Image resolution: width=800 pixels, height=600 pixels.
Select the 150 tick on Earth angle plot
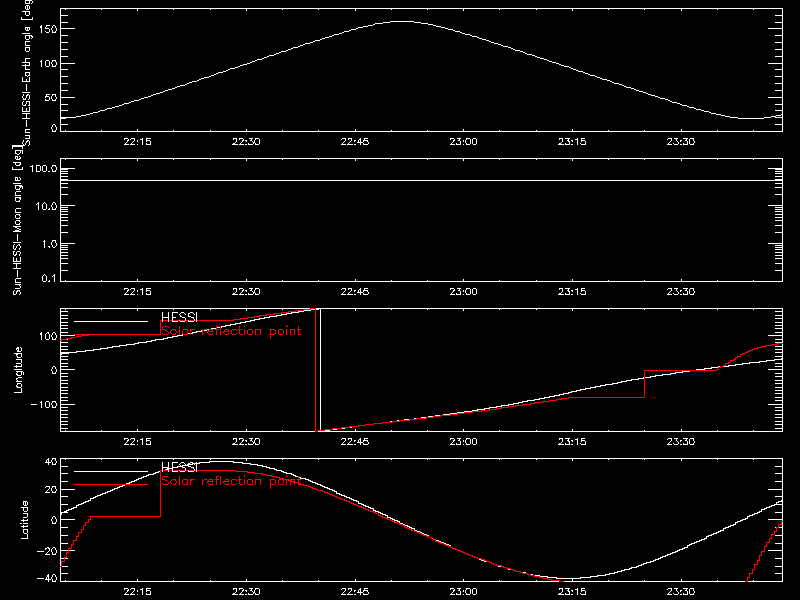coord(49,29)
